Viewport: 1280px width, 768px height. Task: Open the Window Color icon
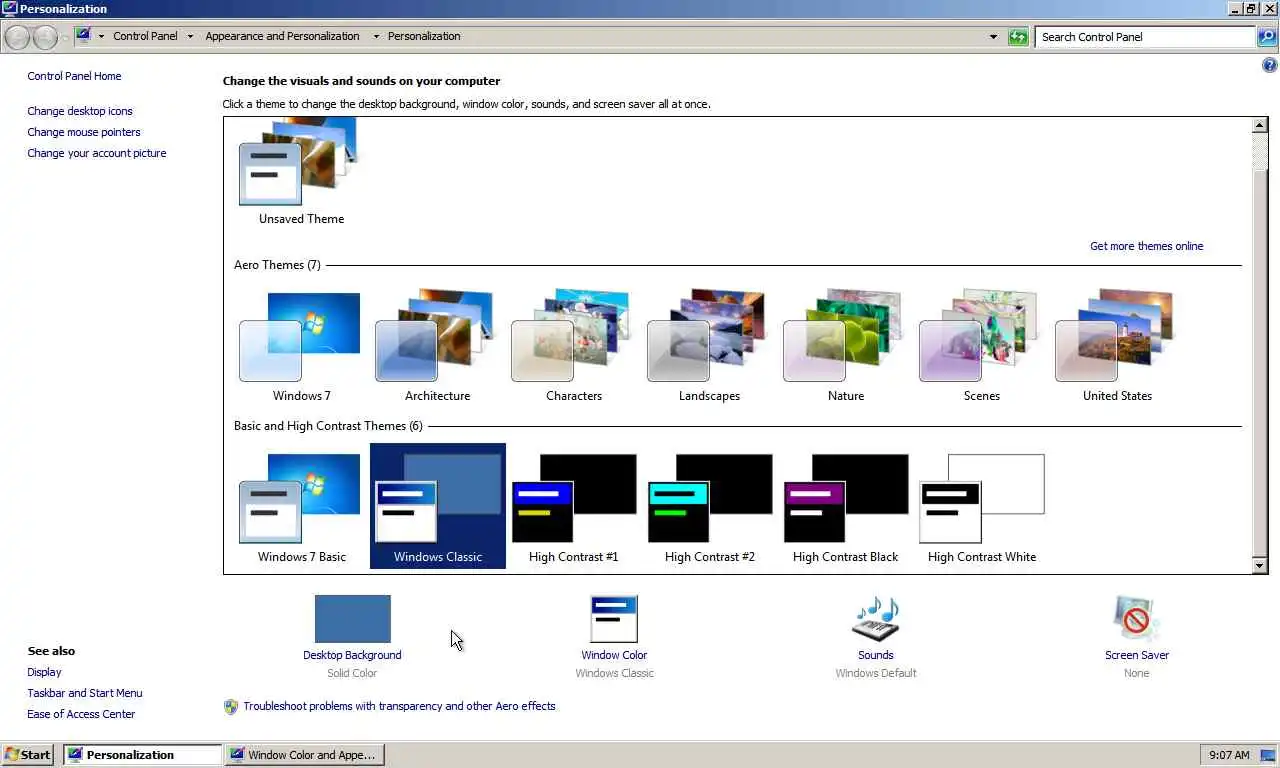pyautogui.click(x=614, y=619)
